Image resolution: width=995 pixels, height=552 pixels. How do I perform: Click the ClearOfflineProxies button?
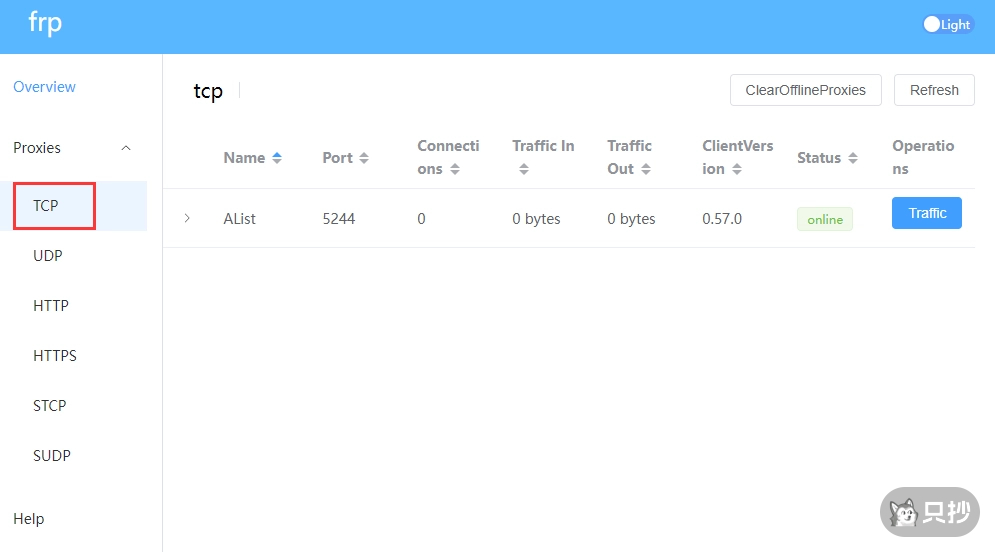[805, 90]
